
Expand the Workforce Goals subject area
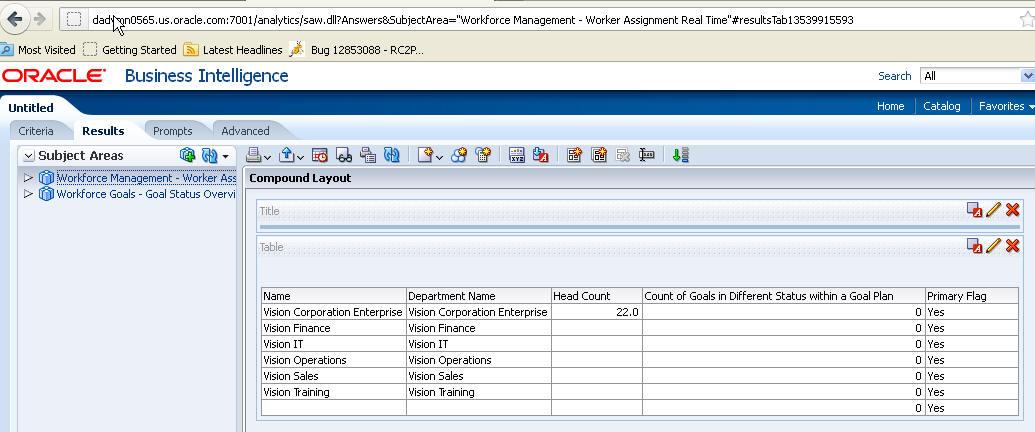(28, 194)
